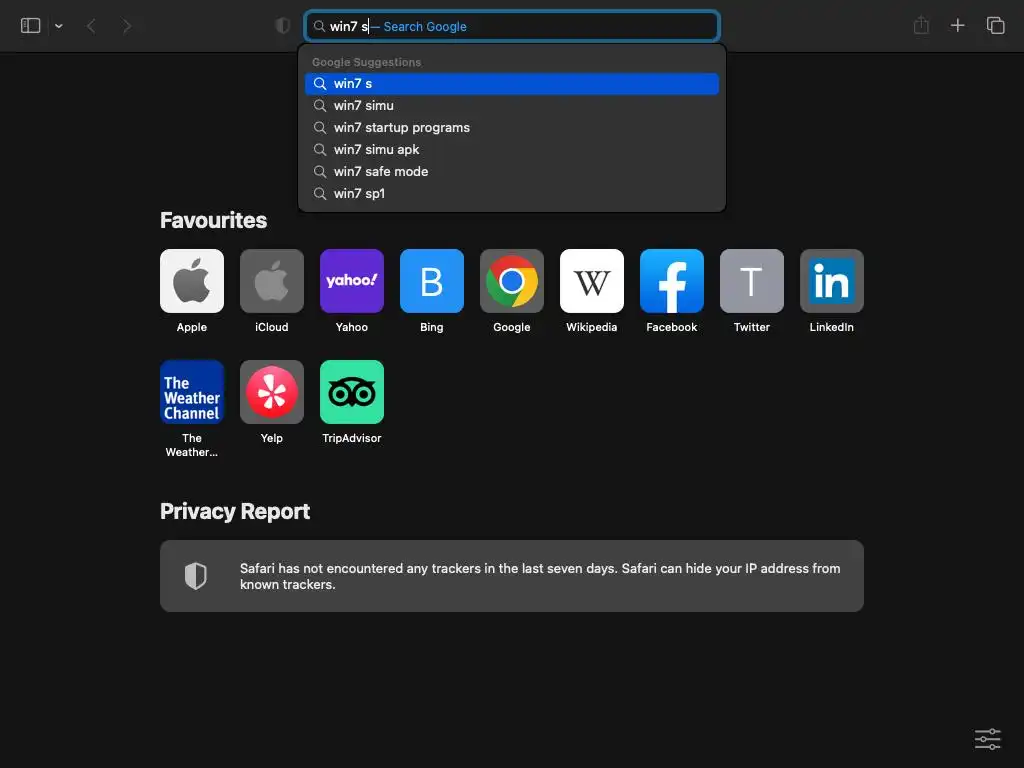Go forward to the next page

tap(127, 26)
